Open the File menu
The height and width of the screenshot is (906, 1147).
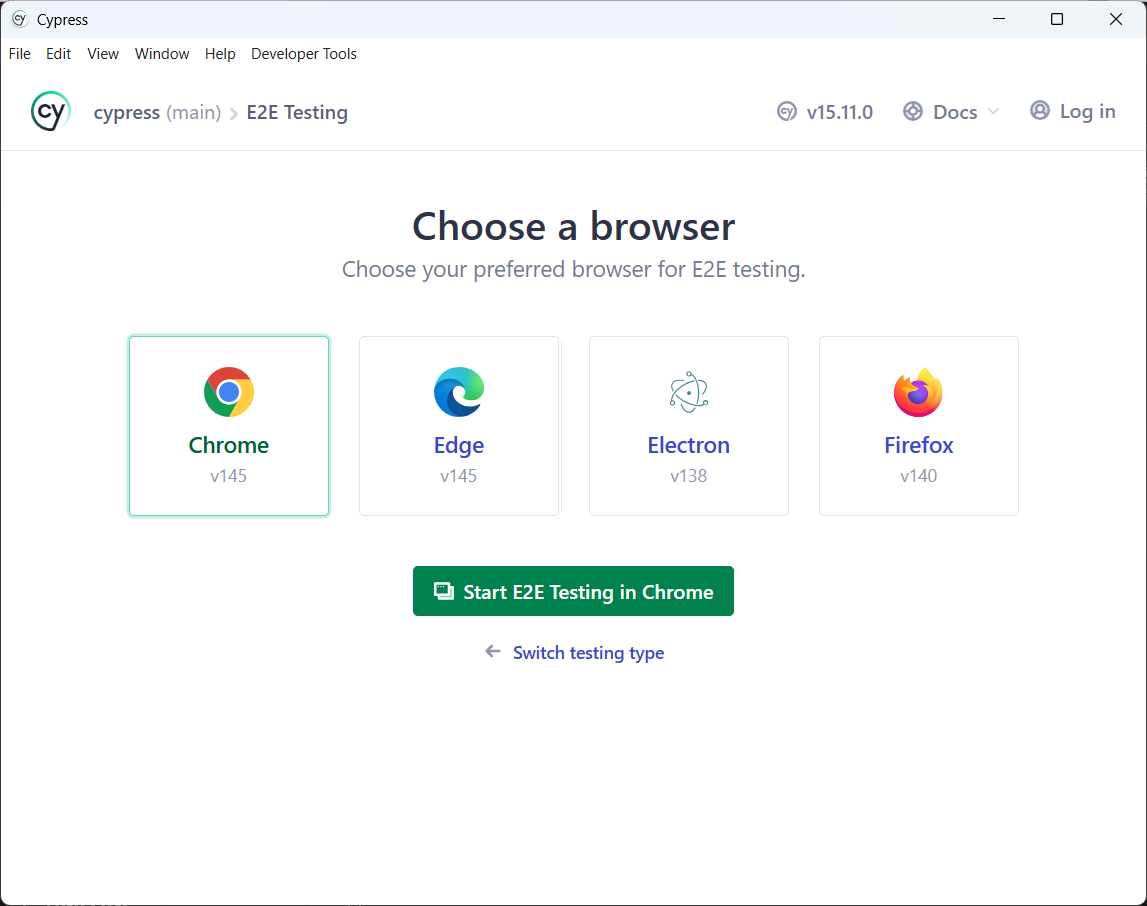(20, 54)
